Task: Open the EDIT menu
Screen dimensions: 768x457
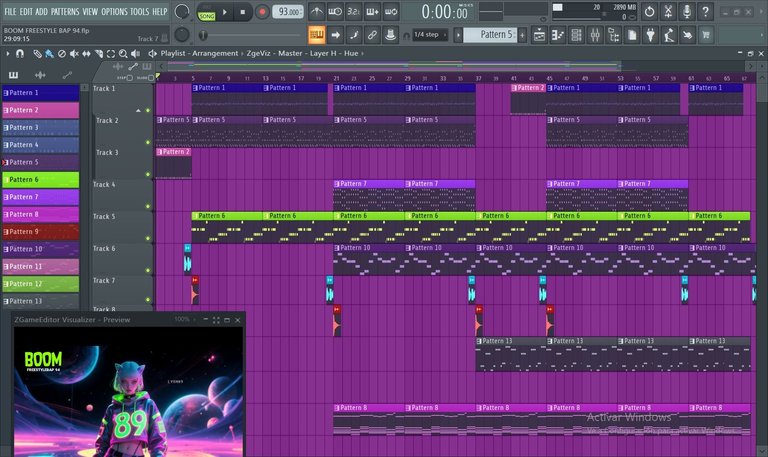Action: pyautogui.click(x=26, y=11)
